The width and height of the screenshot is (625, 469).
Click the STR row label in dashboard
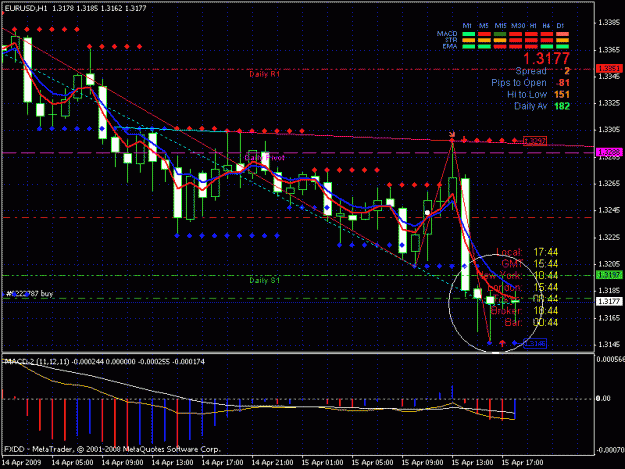451,40
